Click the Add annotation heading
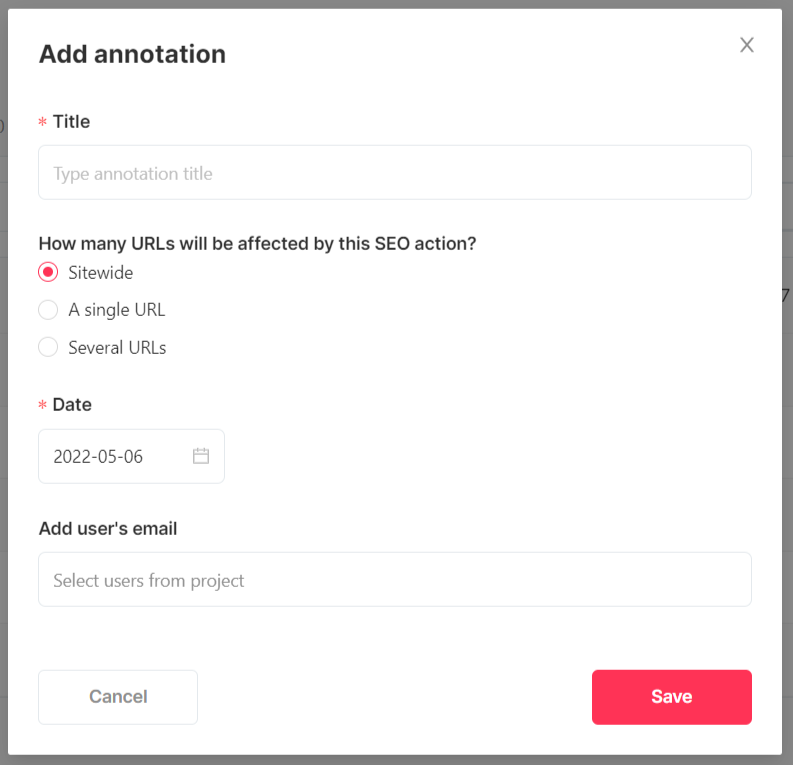 (x=132, y=54)
